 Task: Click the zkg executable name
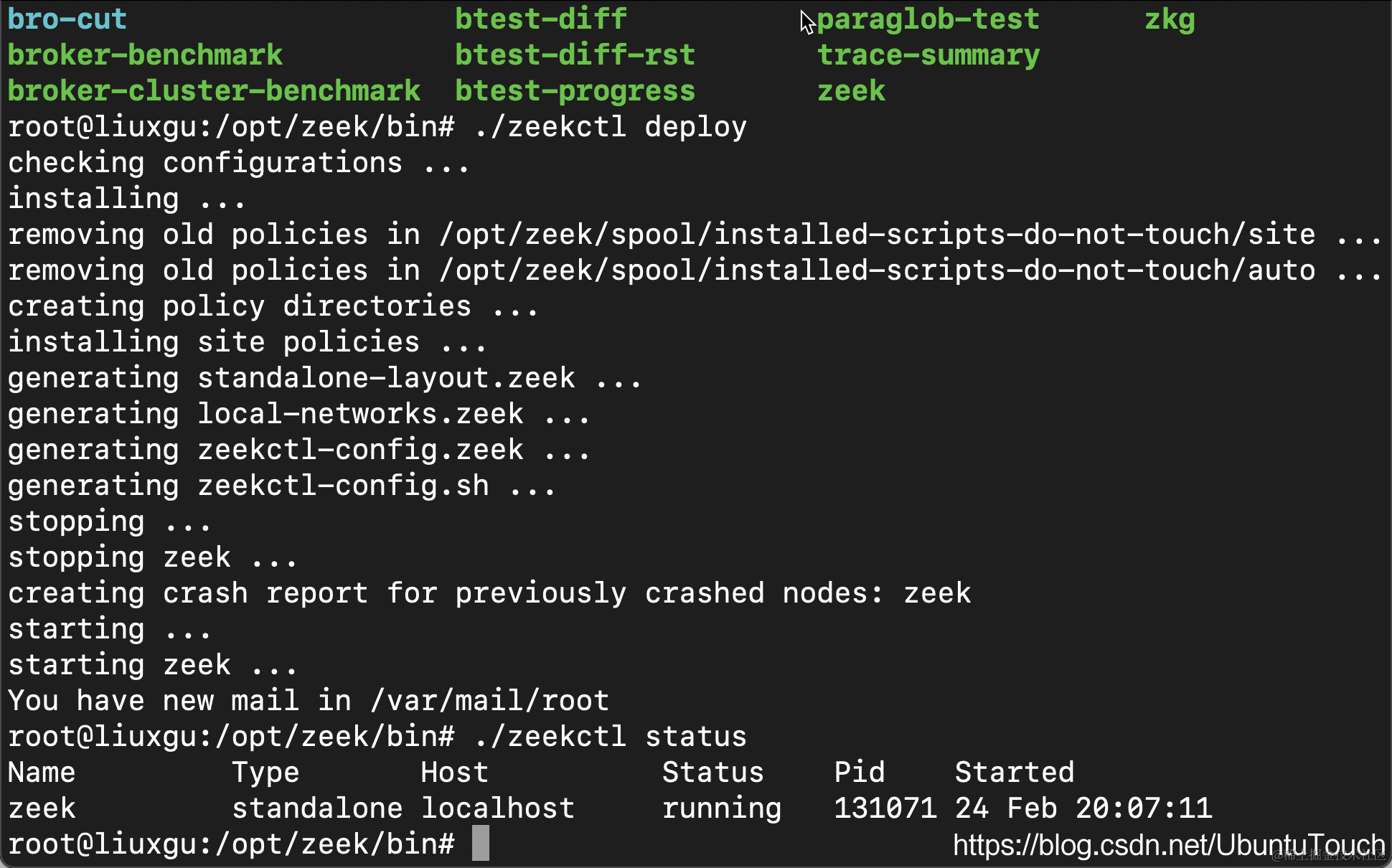[x=1170, y=19]
